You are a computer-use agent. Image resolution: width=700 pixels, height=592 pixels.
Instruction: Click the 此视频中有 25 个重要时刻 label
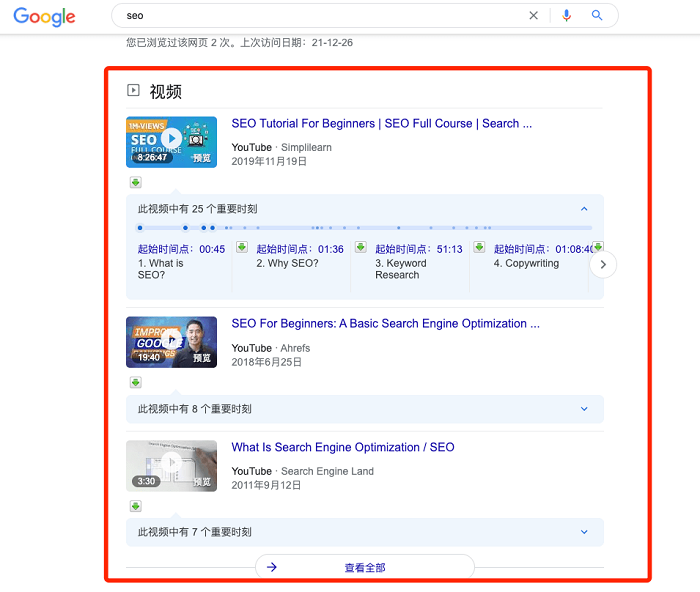click(197, 209)
